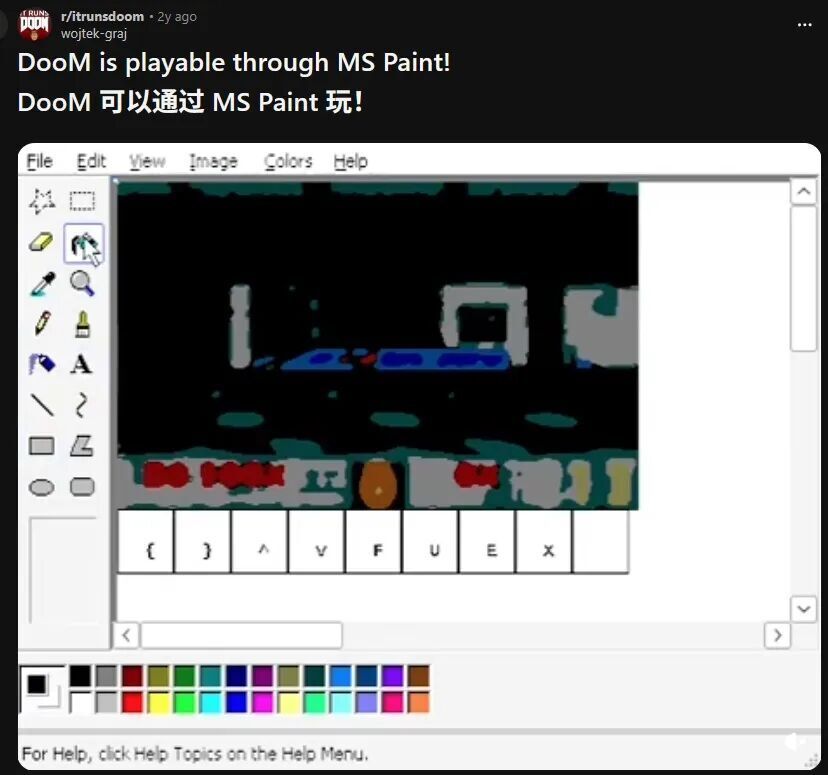Open wojtek-graj's user profile
The height and width of the screenshot is (775, 828).
click(x=94, y=34)
